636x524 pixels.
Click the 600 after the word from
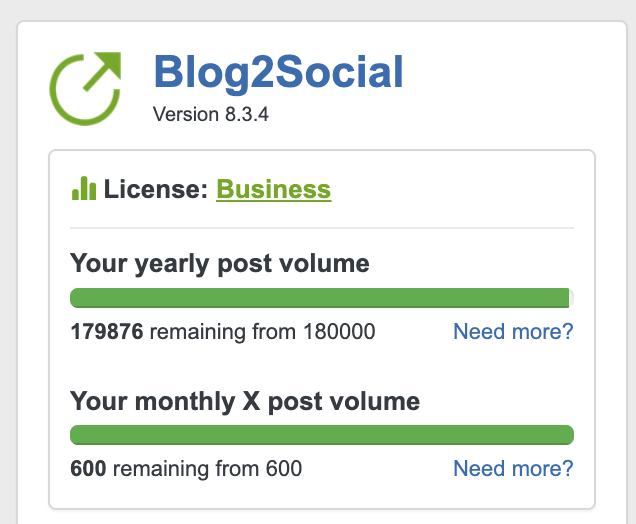[x=284, y=468]
